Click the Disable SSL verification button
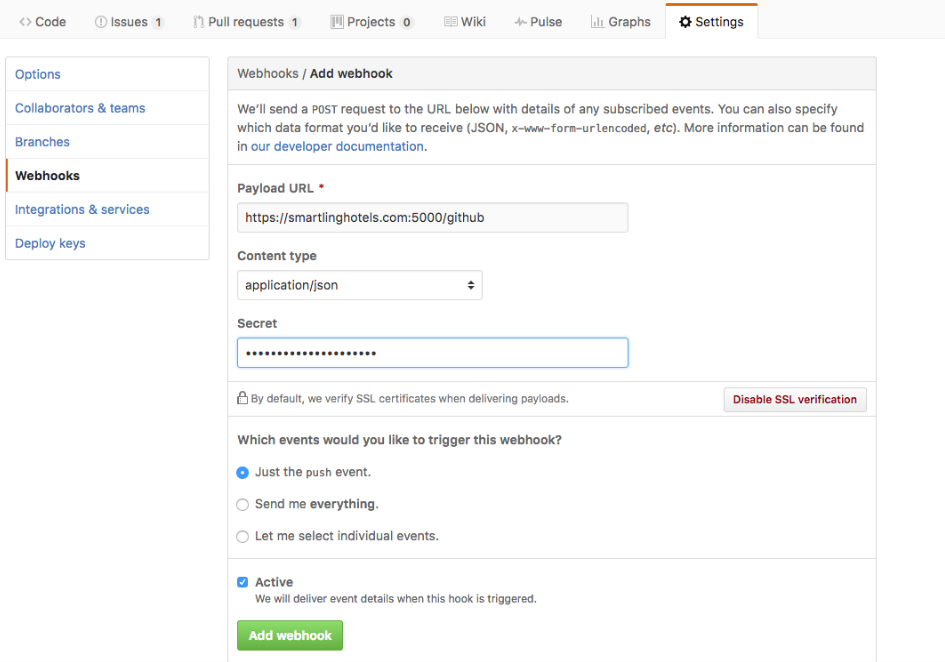945x662 pixels. (x=794, y=399)
